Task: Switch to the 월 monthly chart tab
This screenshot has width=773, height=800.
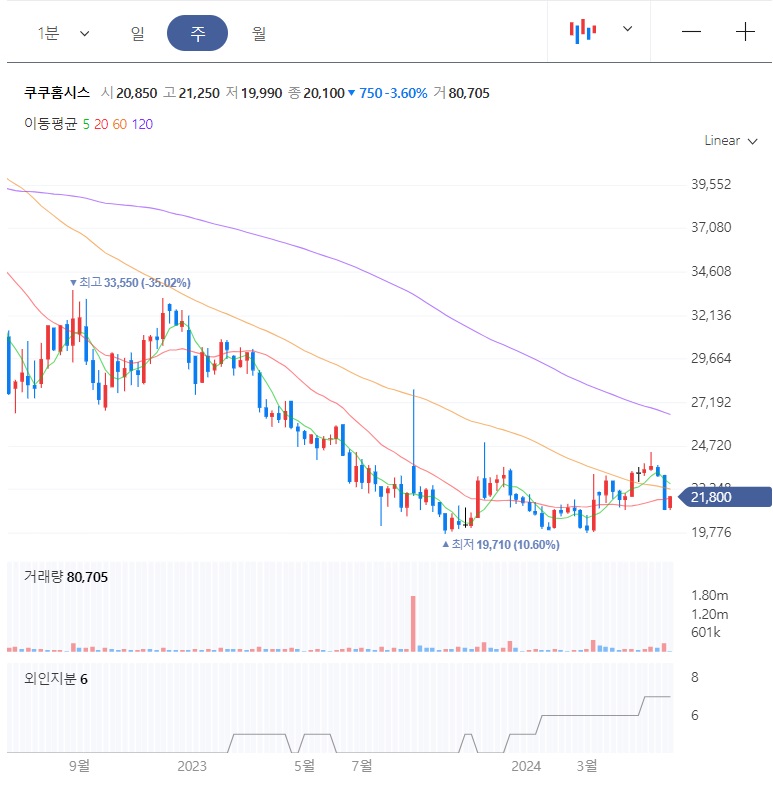Action: click(259, 33)
